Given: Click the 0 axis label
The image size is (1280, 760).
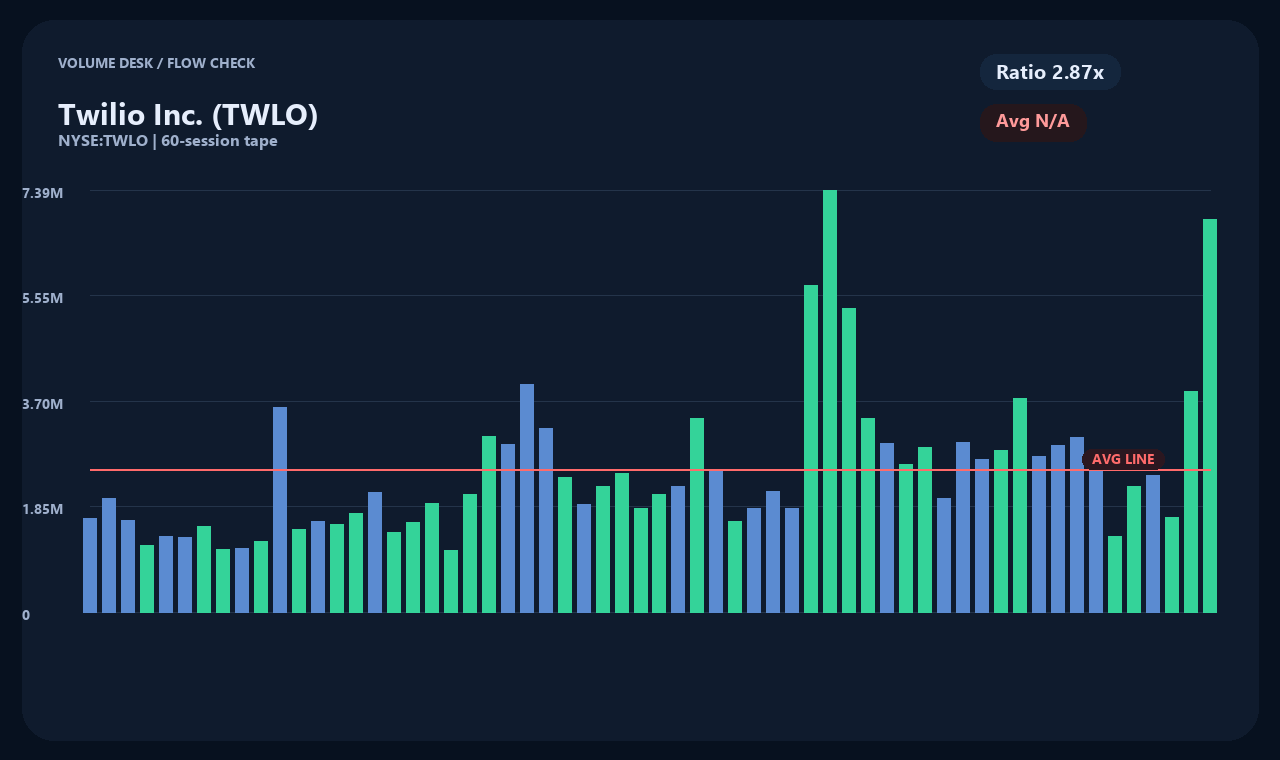Looking at the screenshot, I should (26, 615).
